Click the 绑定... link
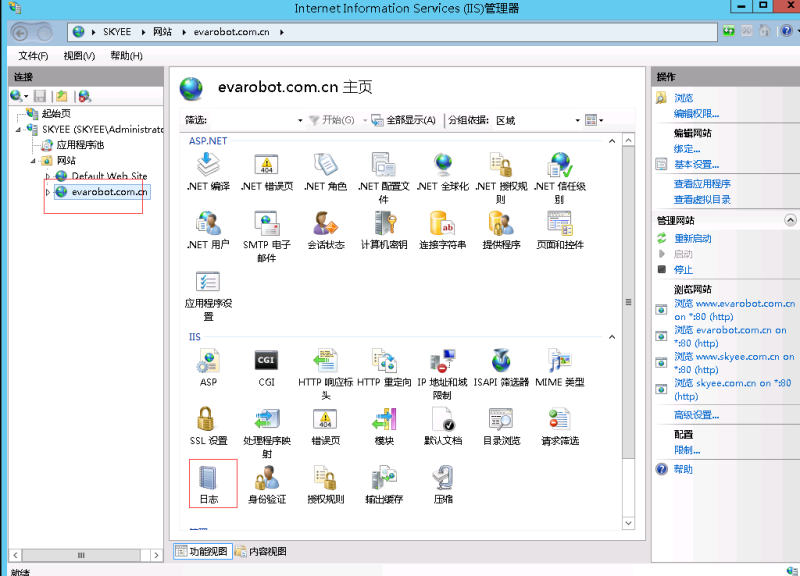This screenshot has height=576, width=800. click(687, 148)
